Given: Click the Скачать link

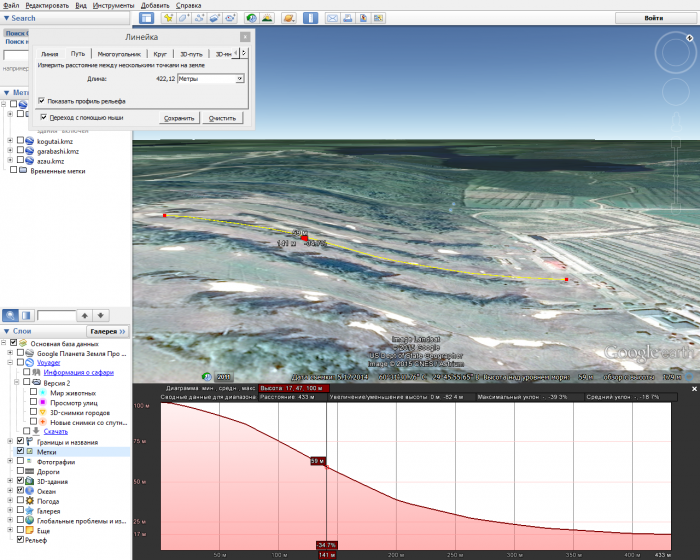Looking at the screenshot, I should (56, 431).
